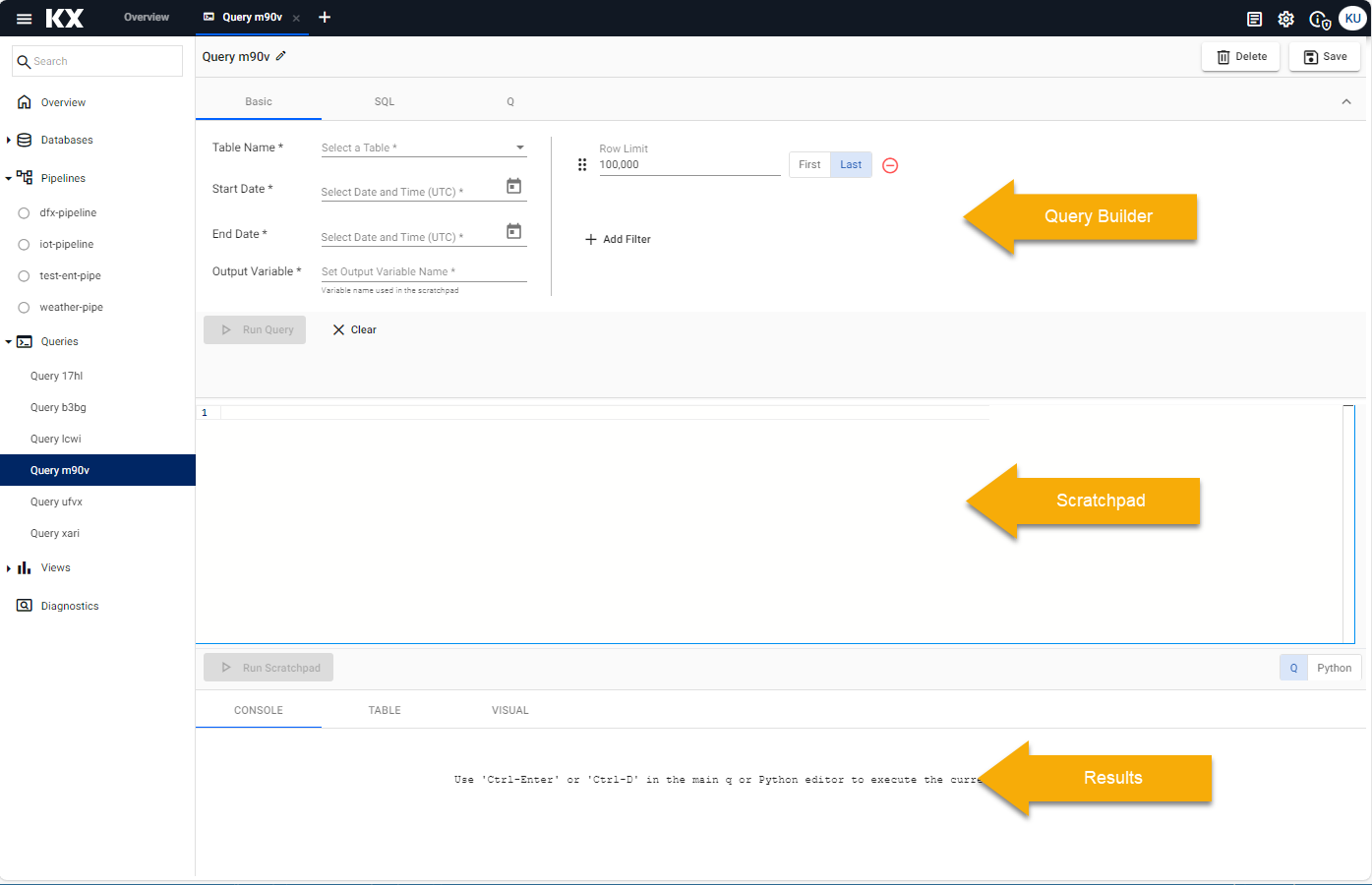Switch to the Basic query tab
1372x885 pixels.
click(259, 101)
